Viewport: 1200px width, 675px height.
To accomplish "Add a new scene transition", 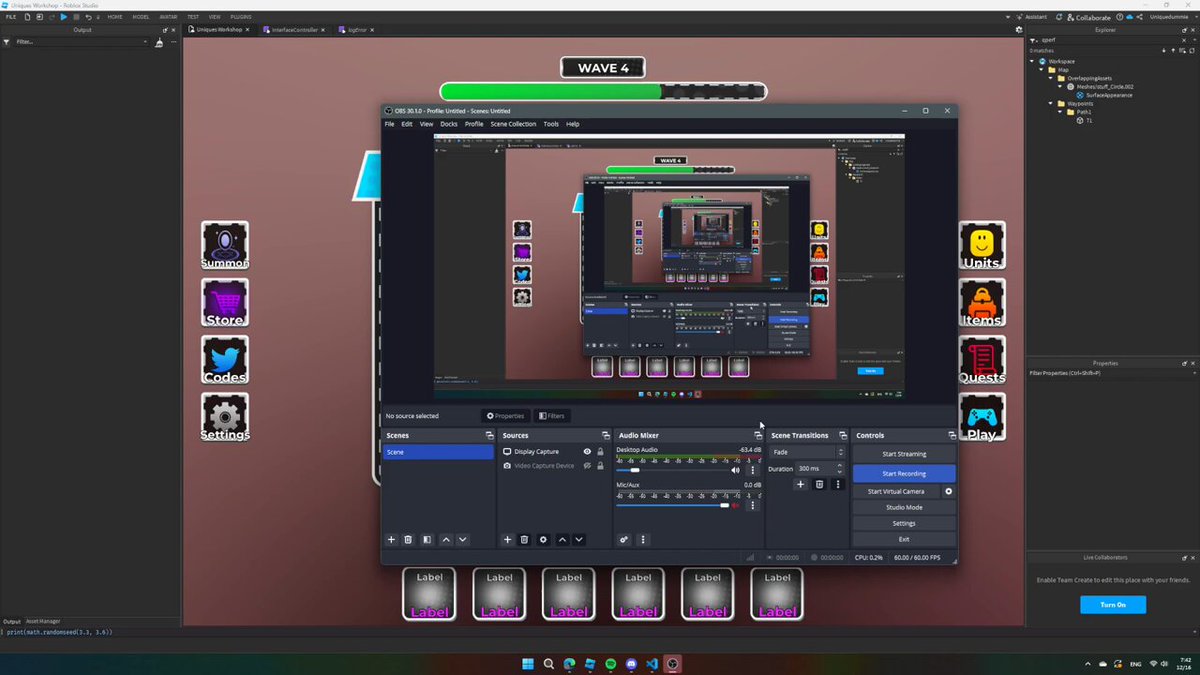I will [x=800, y=484].
